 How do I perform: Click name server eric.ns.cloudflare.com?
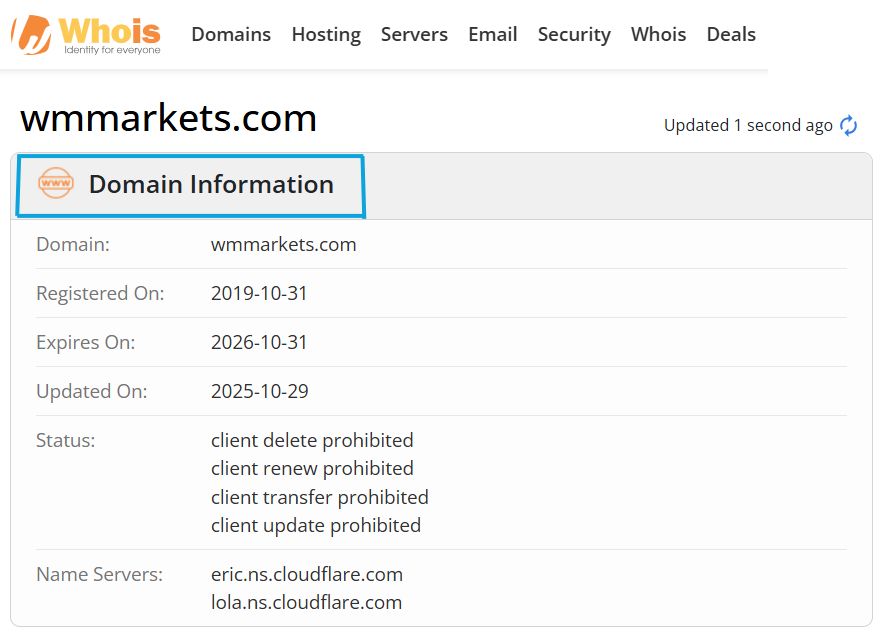coord(307,574)
